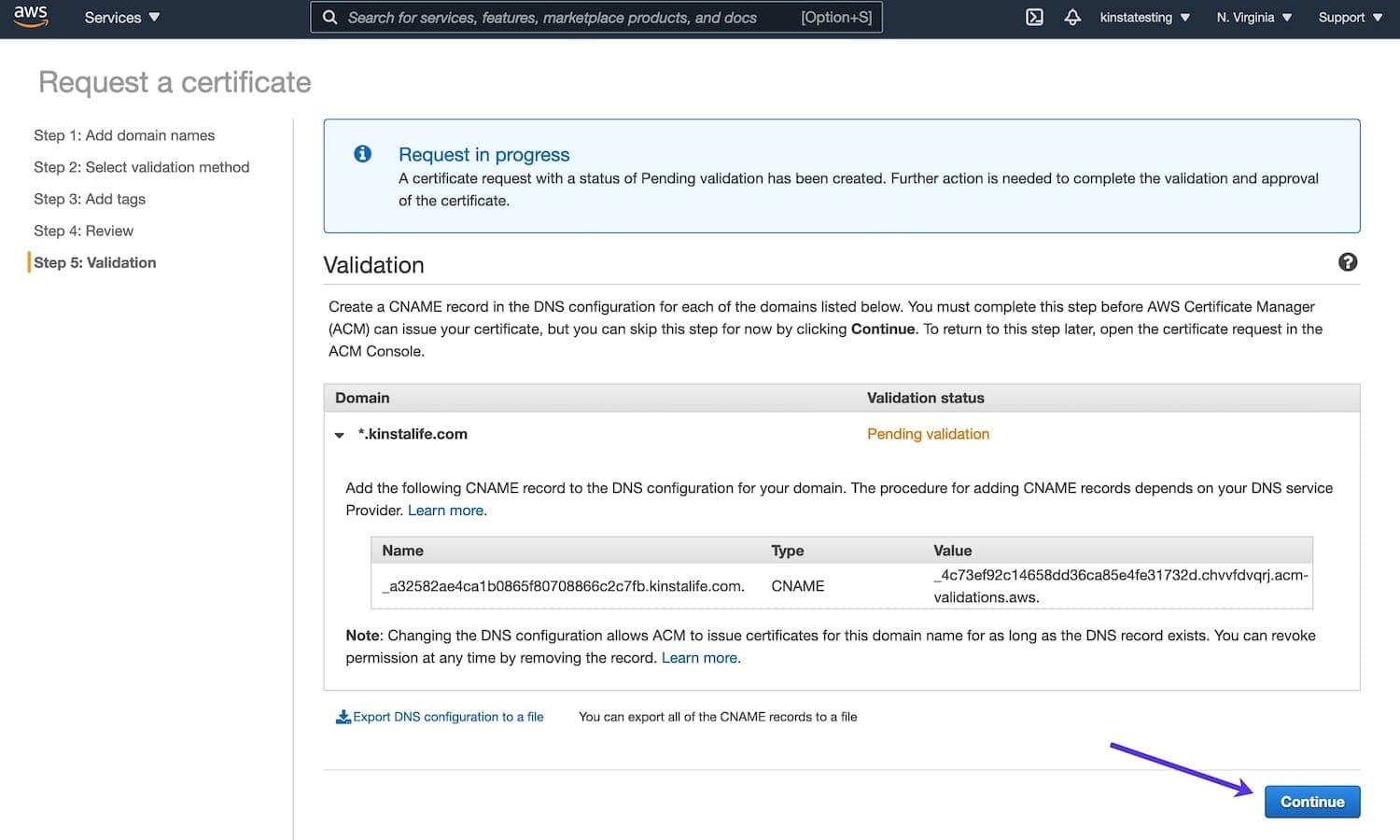Viewport: 1400px width, 840px height.
Task: Click the Continue button
Action: click(x=1311, y=801)
